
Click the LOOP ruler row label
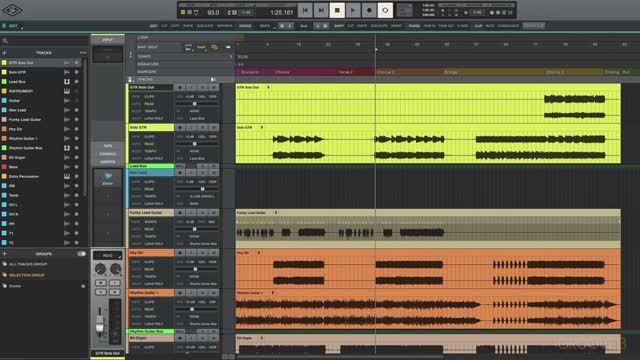tap(142, 38)
